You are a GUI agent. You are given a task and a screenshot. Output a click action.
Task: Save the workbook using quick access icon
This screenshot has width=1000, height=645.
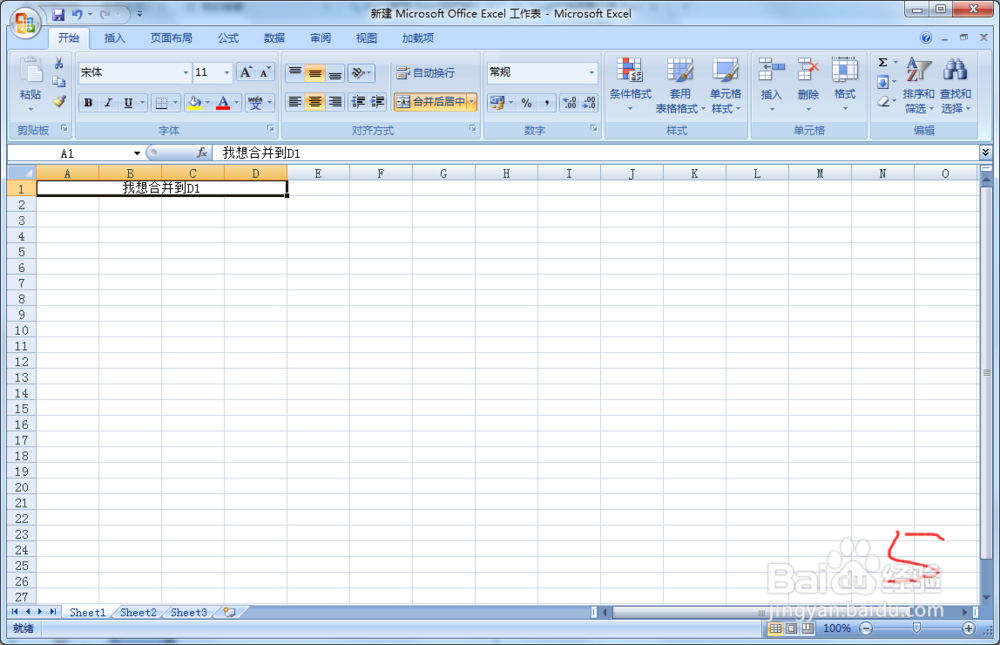tap(58, 14)
